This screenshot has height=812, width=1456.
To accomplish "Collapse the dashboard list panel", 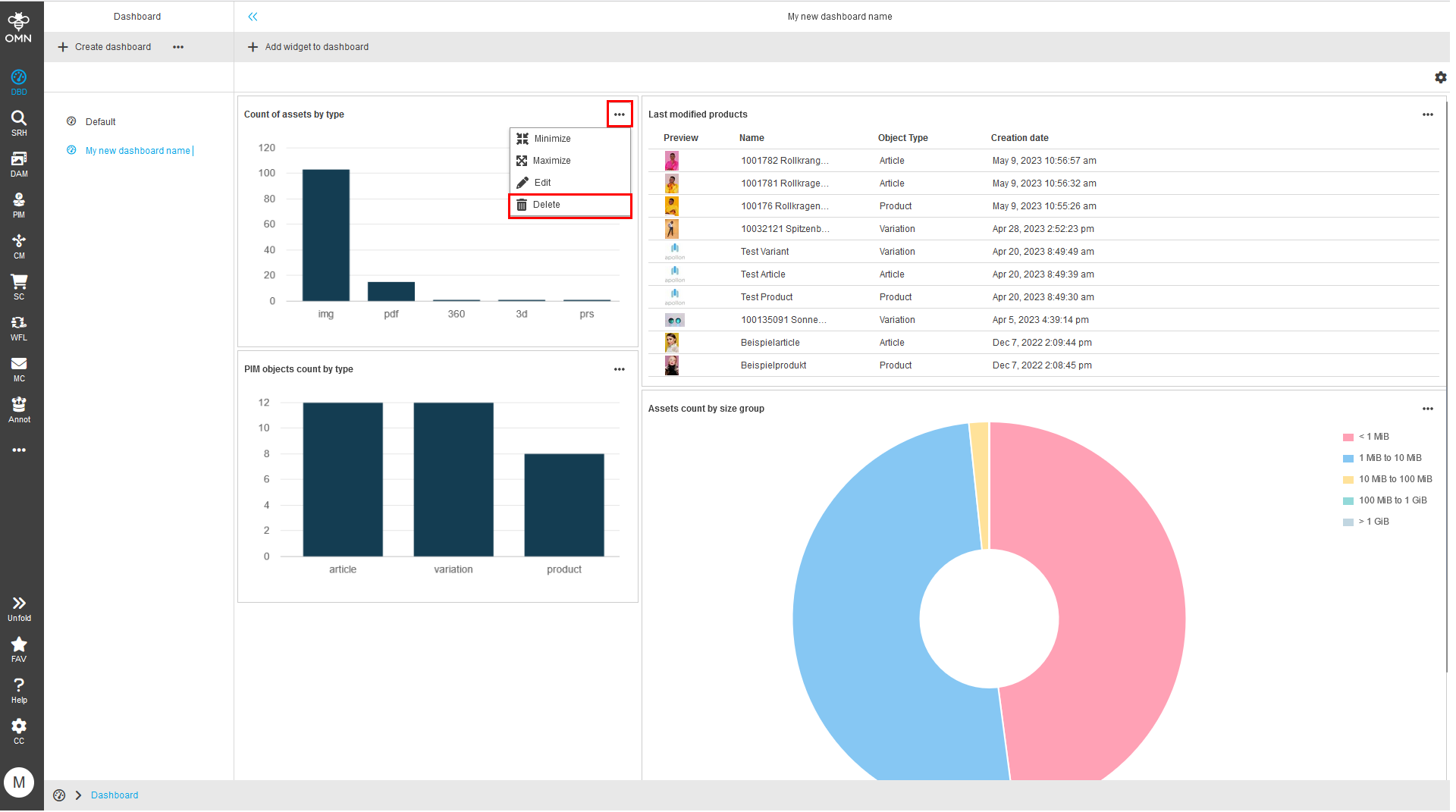I will pyautogui.click(x=253, y=17).
